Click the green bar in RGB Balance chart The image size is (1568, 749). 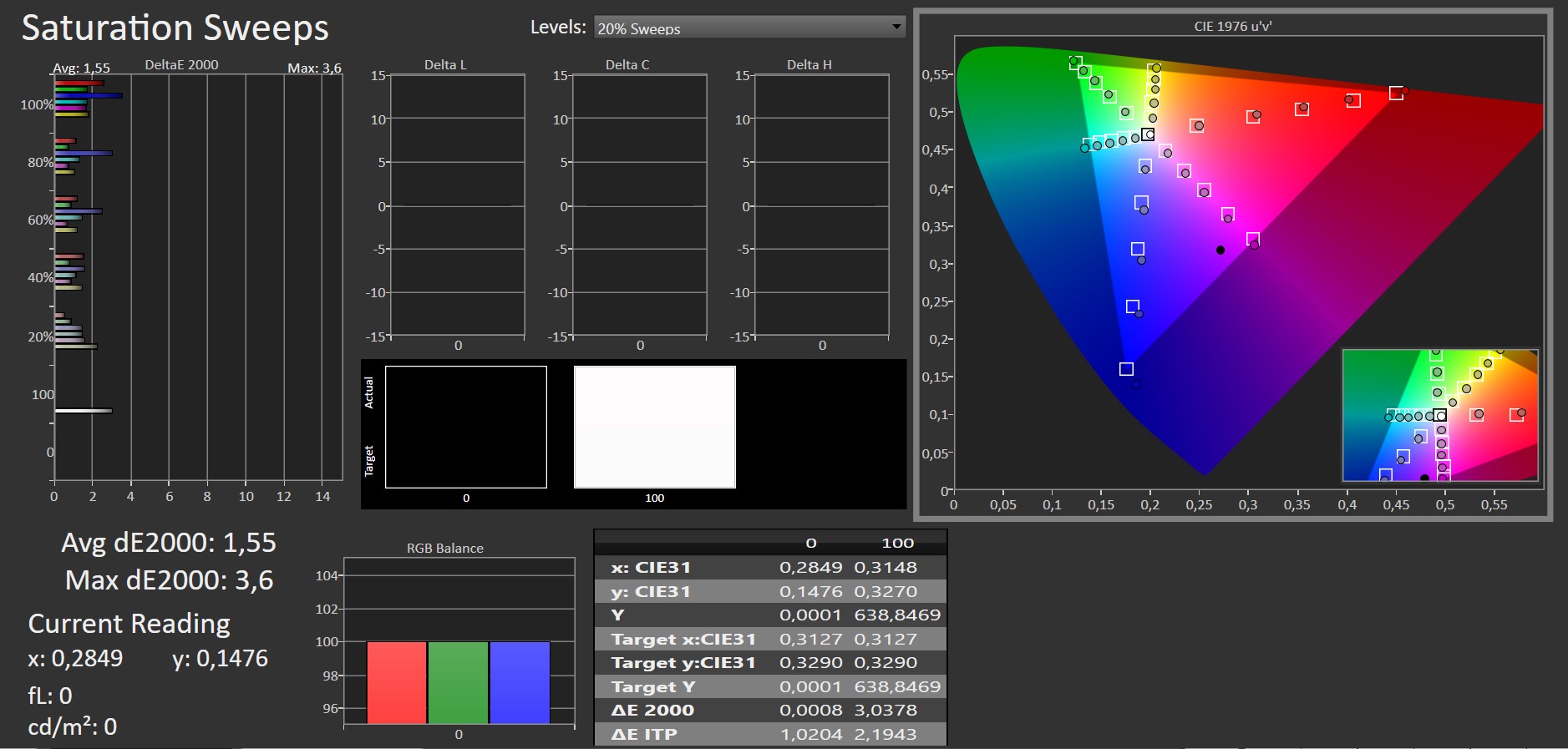[x=458, y=682]
